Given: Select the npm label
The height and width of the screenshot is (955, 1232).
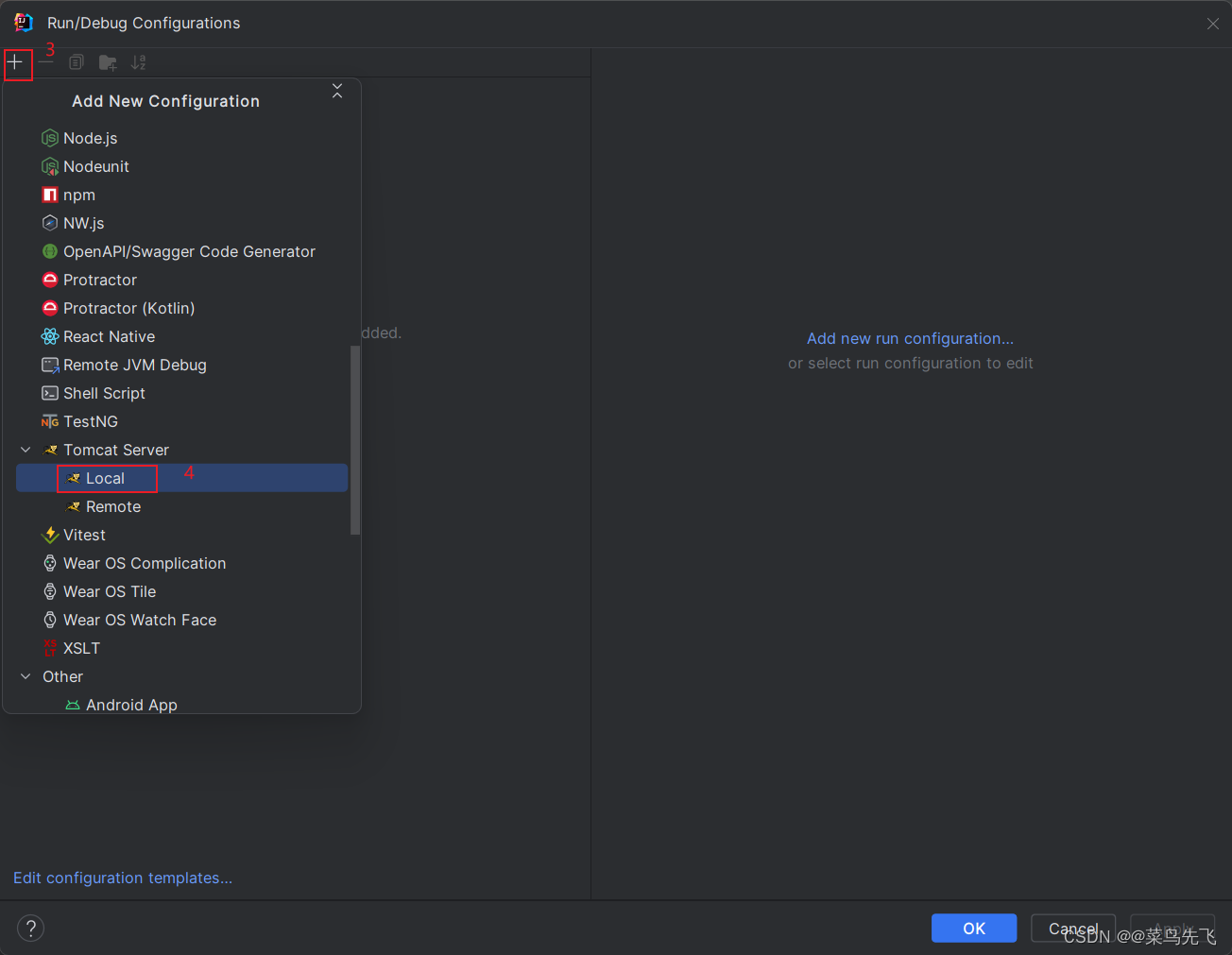Looking at the screenshot, I should [x=79, y=195].
